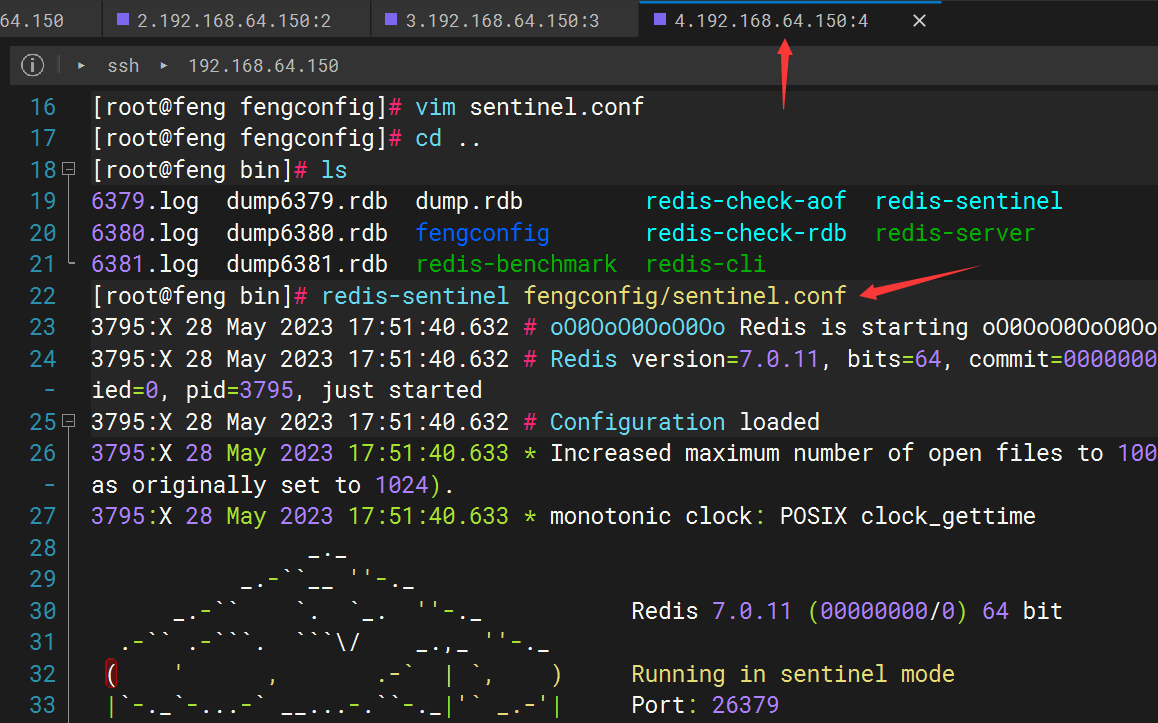Image resolution: width=1158 pixels, height=723 pixels.
Task: Click the 'redis-check-rdb' entry
Action: click(746, 233)
